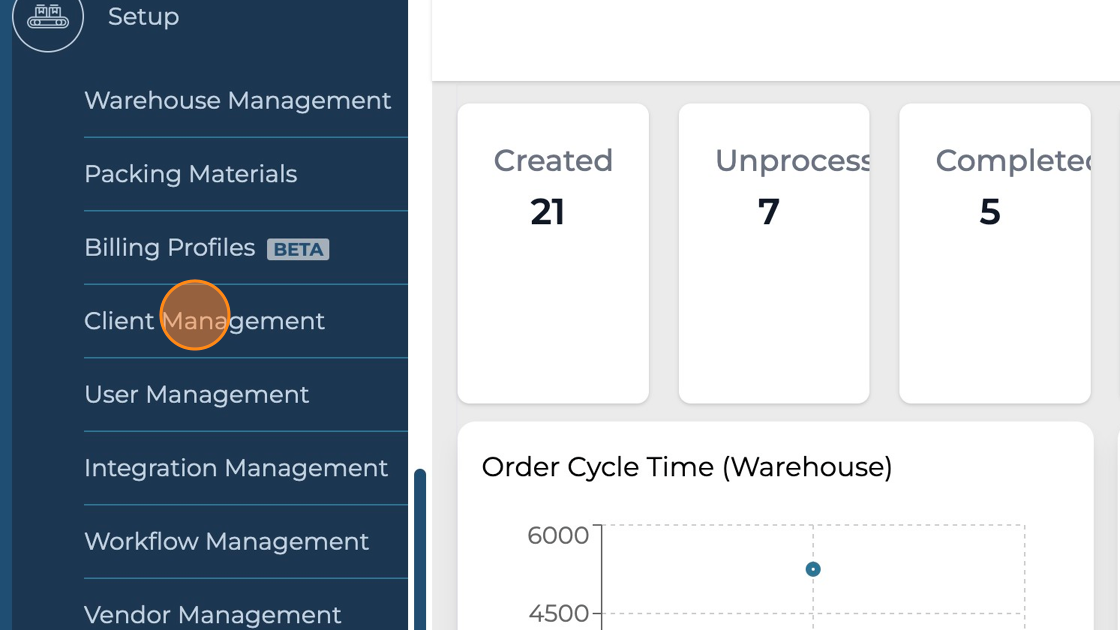Open the Setup section label
The height and width of the screenshot is (630, 1120).
click(x=143, y=17)
